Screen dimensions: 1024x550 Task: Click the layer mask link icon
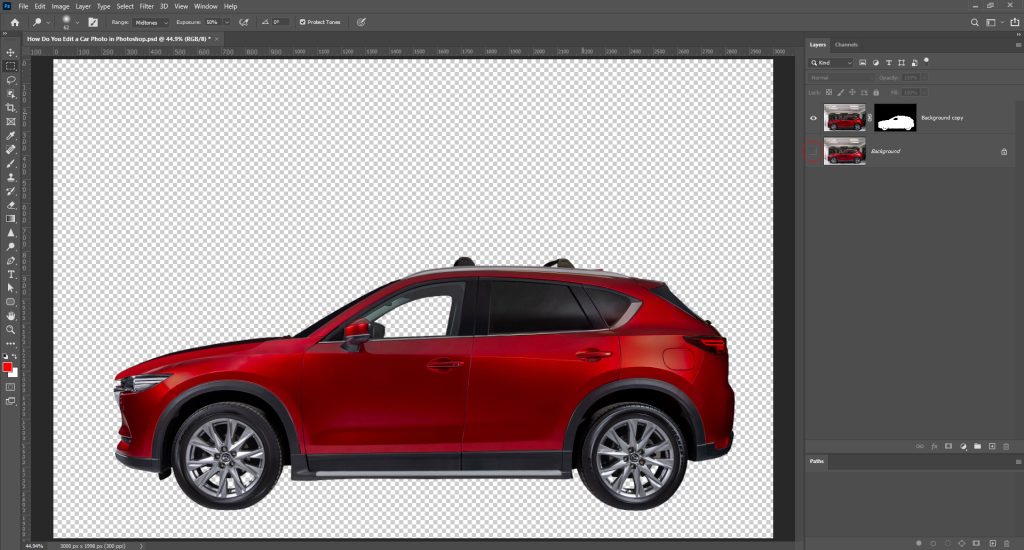870,119
